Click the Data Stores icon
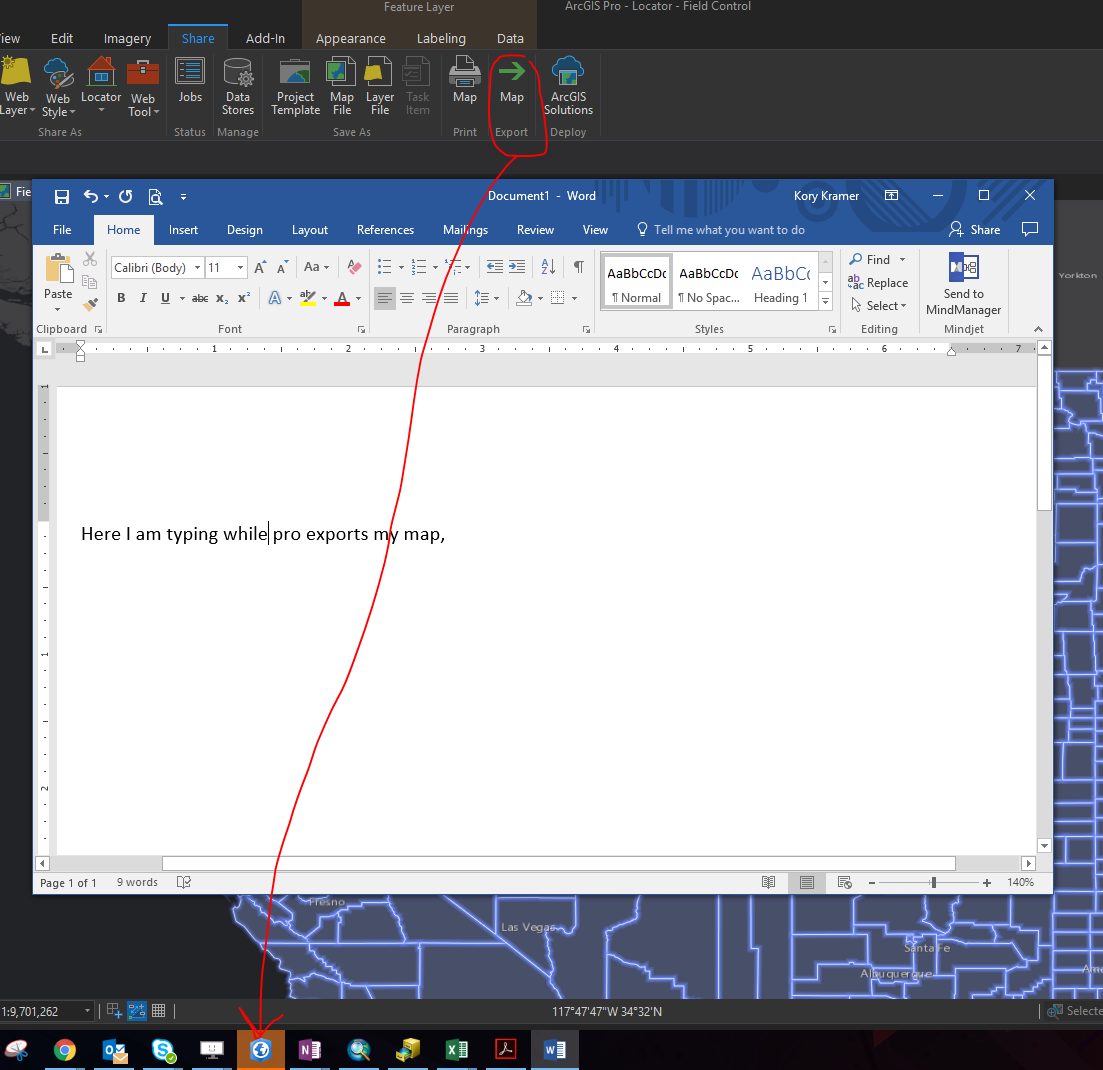The height and width of the screenshot is (1070, 1103). click(x=237, y=85)
